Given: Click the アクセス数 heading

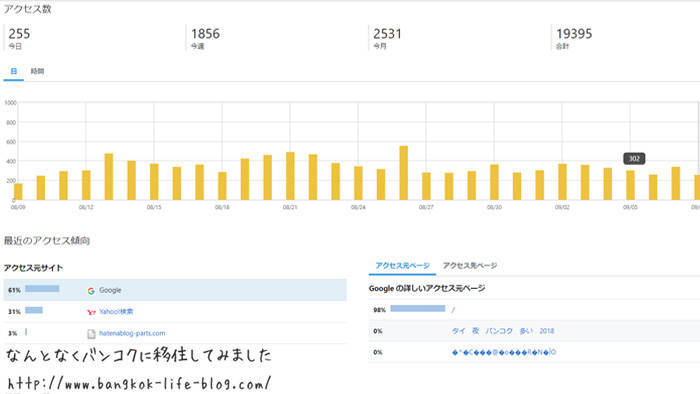Looking at the screenshot, I should pyautogui.click(x=27, y=9).
